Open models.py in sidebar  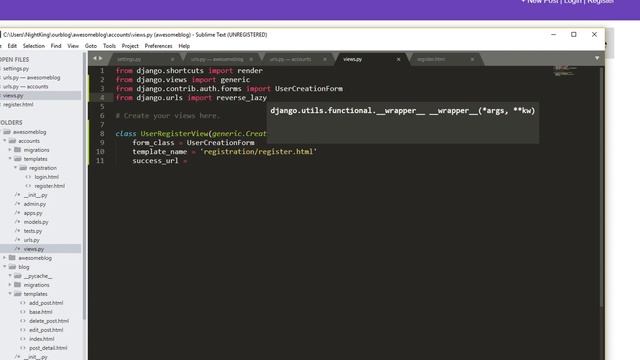[x=36, y=222]
